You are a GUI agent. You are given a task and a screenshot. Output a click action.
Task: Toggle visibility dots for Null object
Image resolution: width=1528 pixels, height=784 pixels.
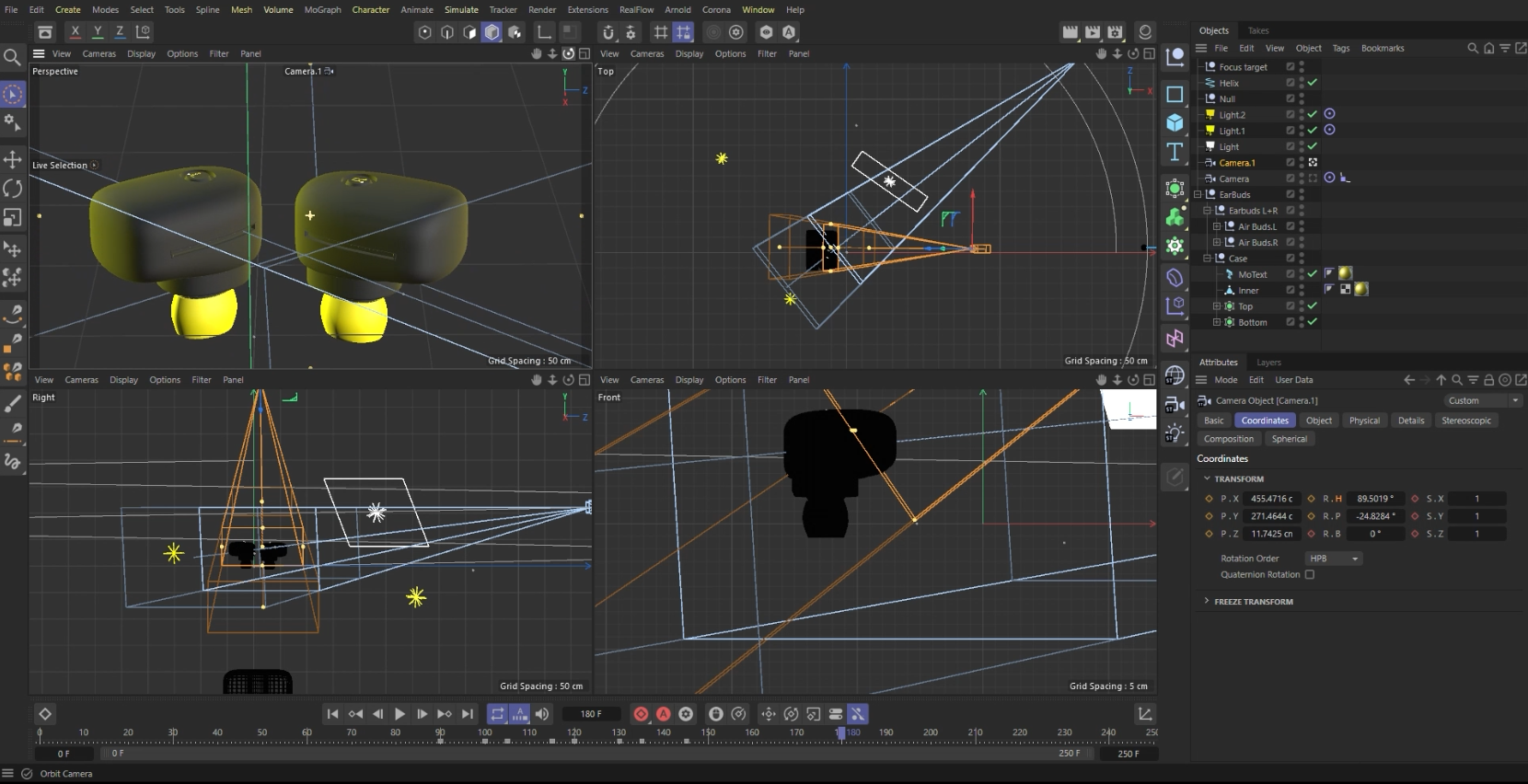coord(1302,98)
